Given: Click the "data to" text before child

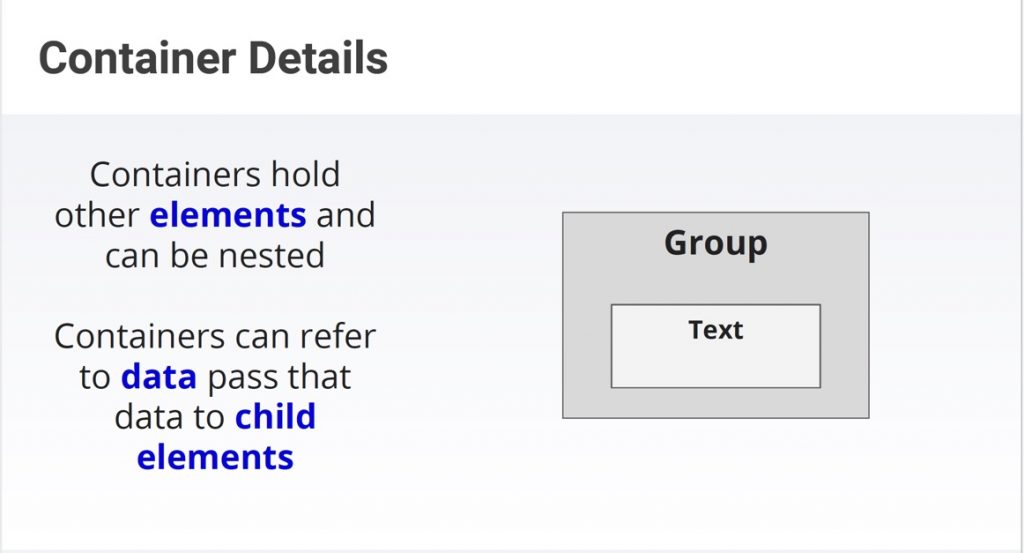Looking at the screenshot, I should (x=170, y=417).
